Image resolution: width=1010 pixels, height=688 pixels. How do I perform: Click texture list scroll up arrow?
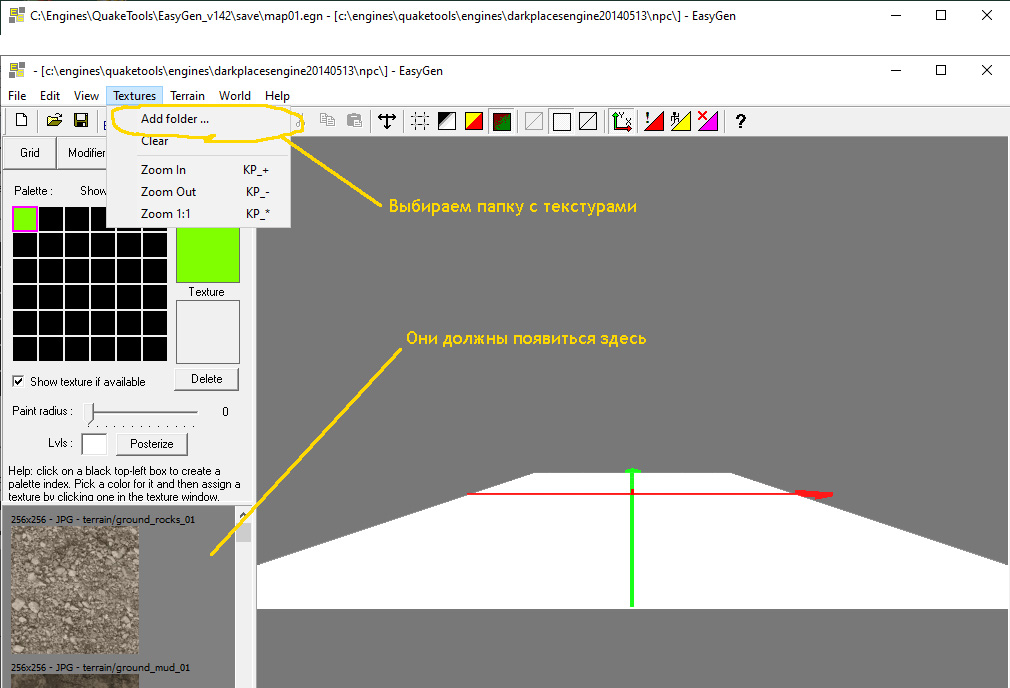[243, 515]
